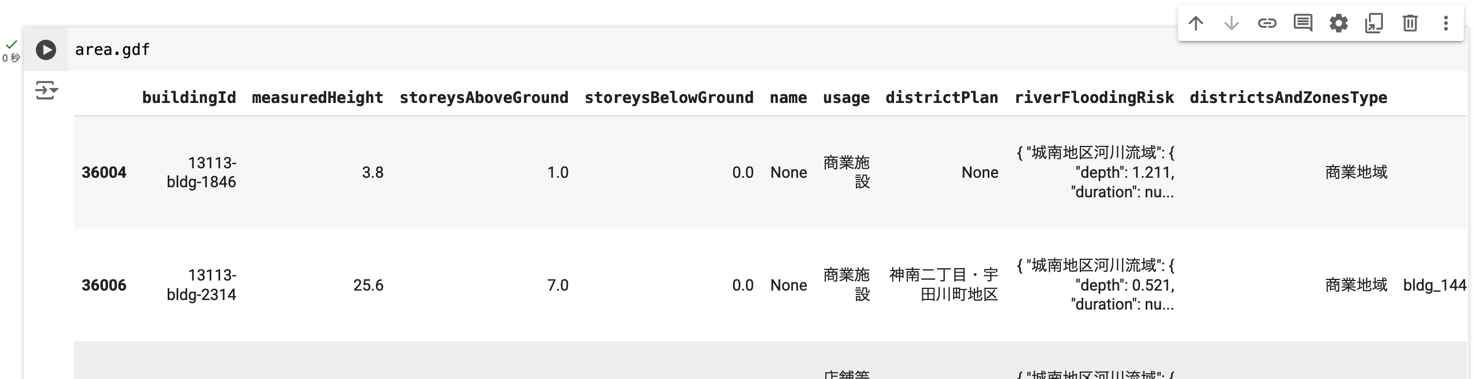This screenshot has width=1473, height=379.
Task: Click the districtsAndZonesType column header
Action: [1288, 98]
